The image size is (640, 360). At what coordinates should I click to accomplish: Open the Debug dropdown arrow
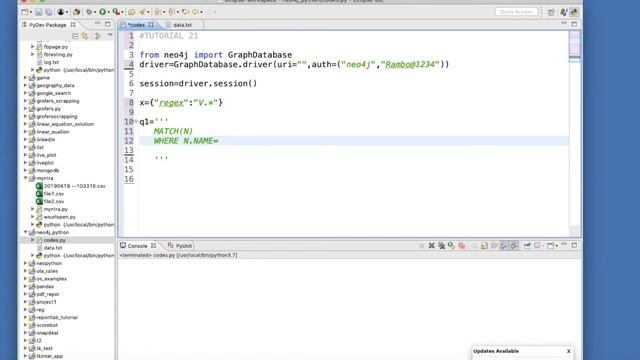(95, 12)
